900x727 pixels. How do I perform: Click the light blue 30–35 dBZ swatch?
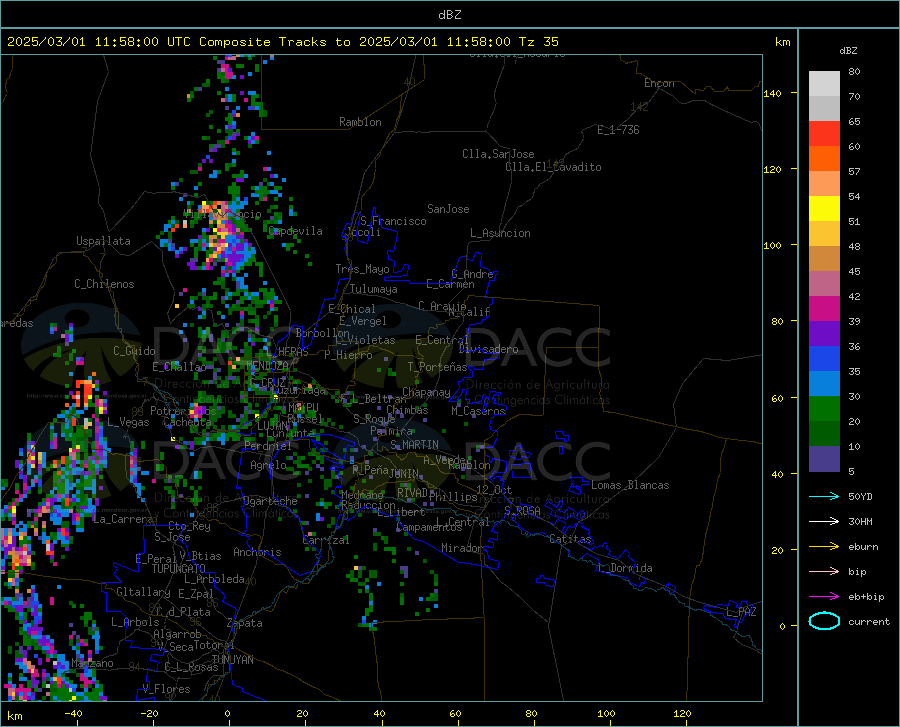point(824,384)
